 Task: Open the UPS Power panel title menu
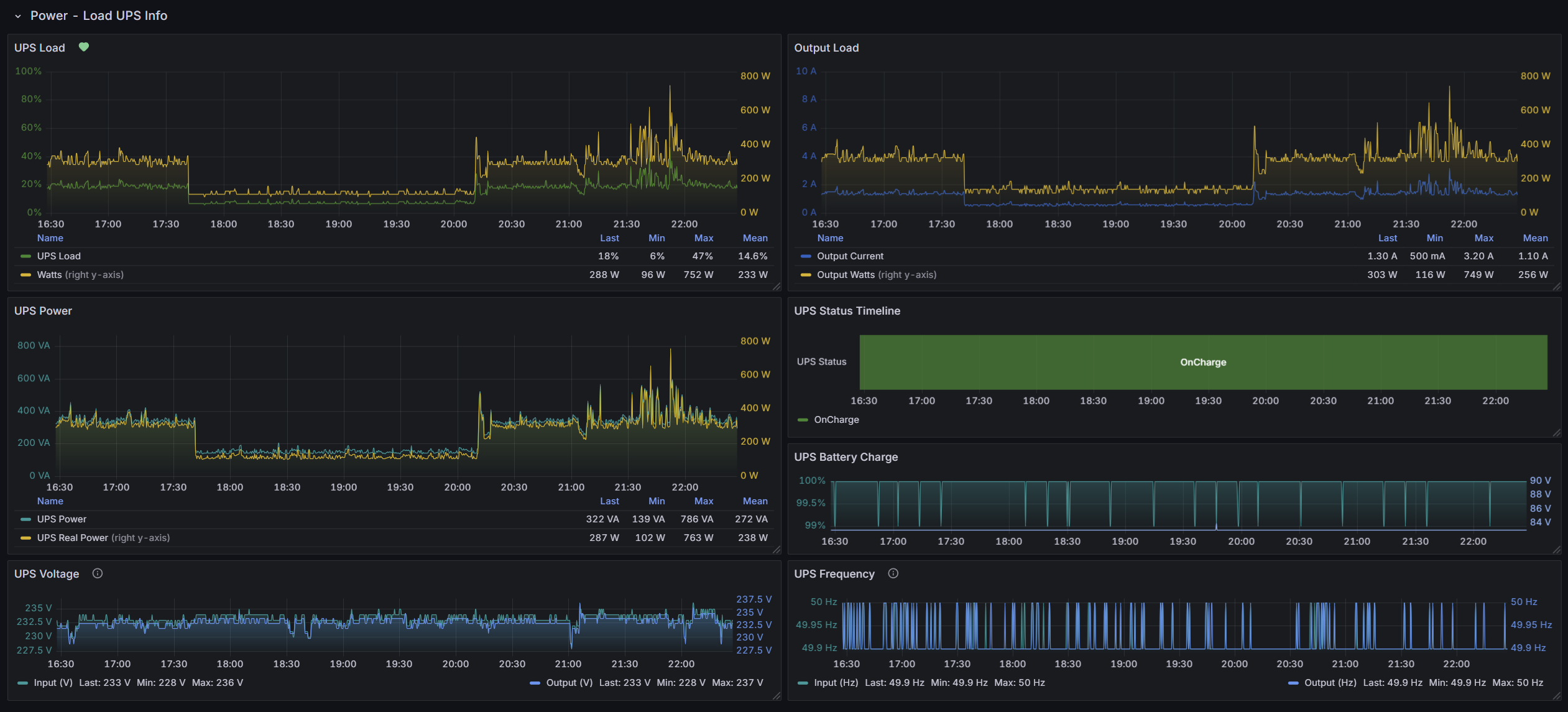point(43,311)
